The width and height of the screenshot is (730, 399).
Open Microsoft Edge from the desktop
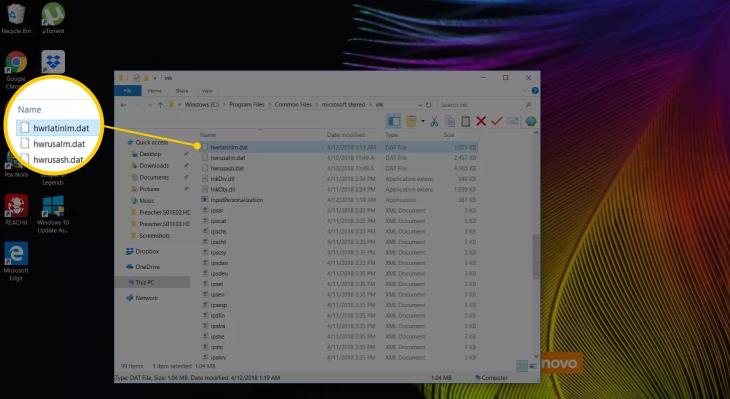[16, 261]
